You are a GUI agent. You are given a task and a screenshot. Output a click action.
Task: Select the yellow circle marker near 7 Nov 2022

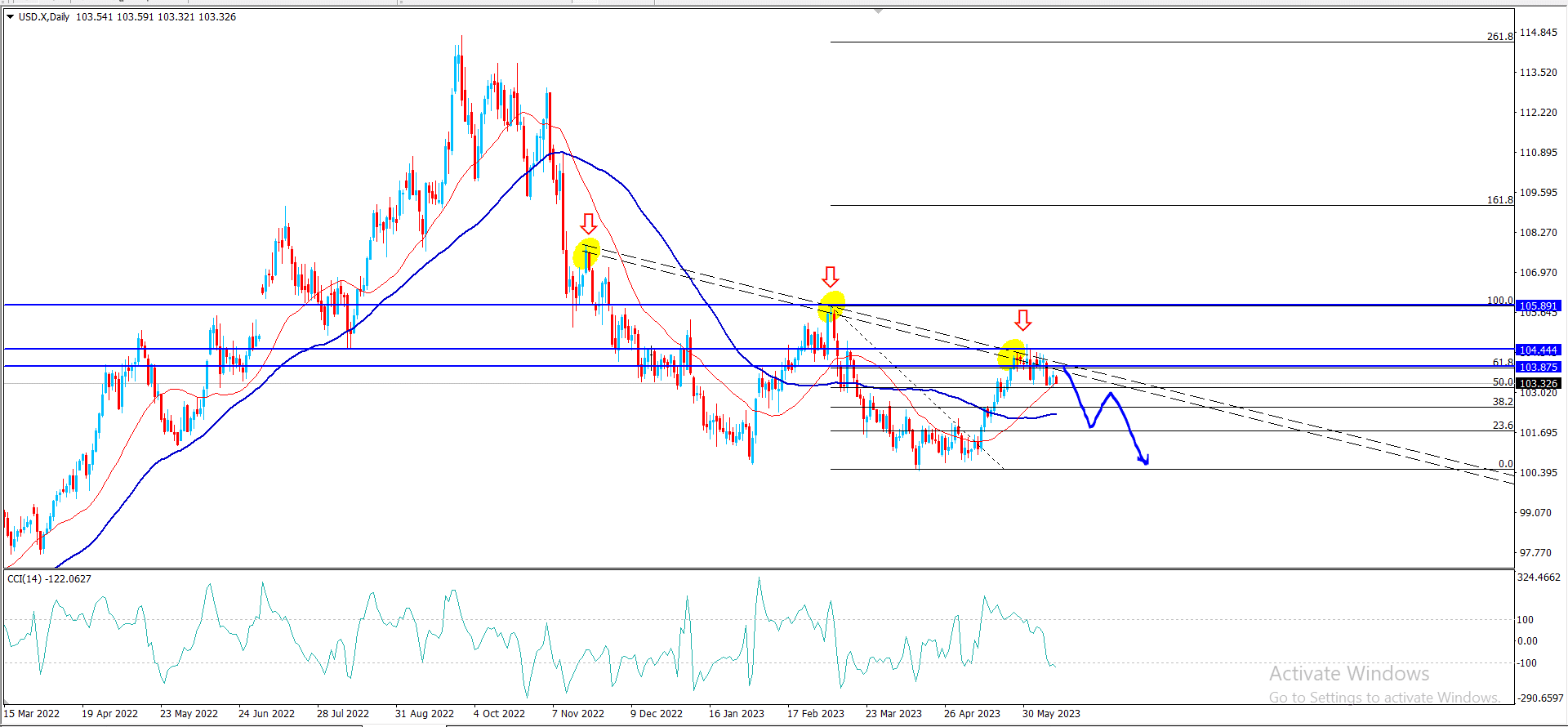[586, 254]
